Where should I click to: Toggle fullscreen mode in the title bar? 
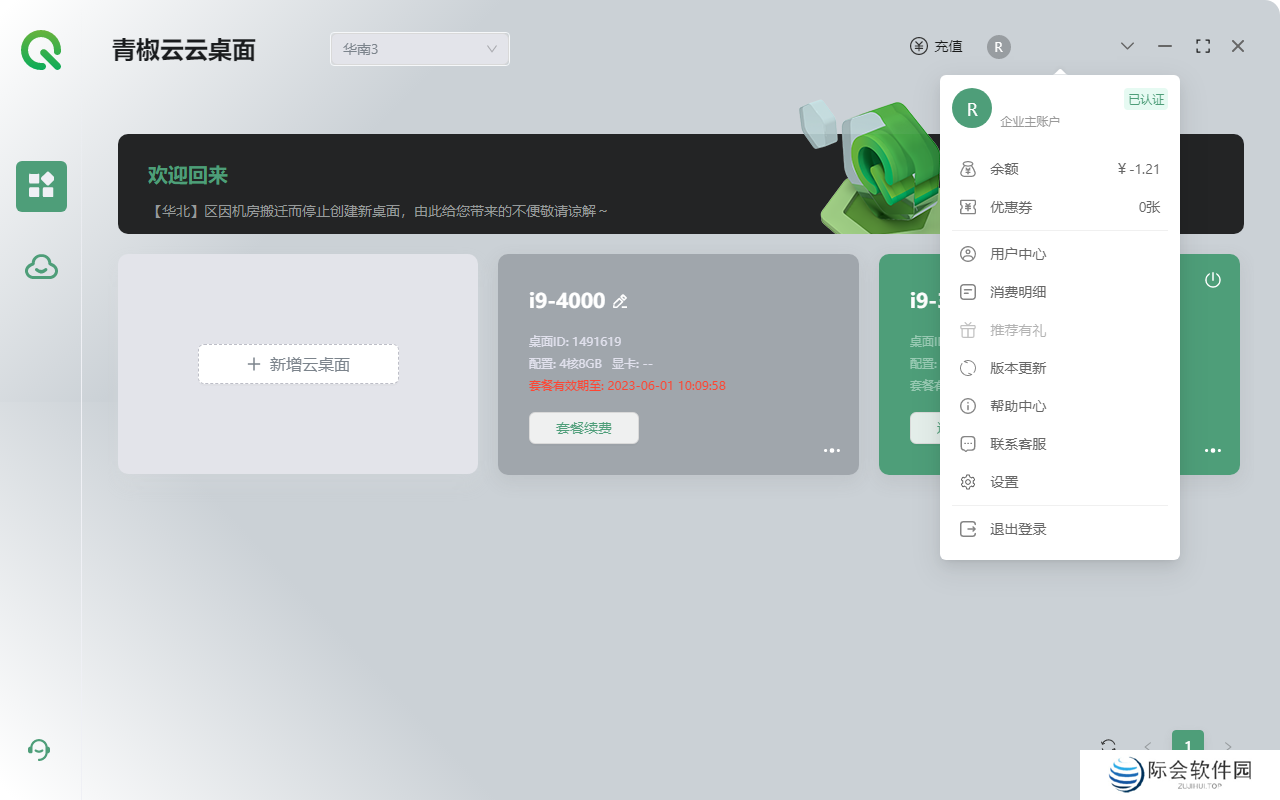click(1202, 46)
